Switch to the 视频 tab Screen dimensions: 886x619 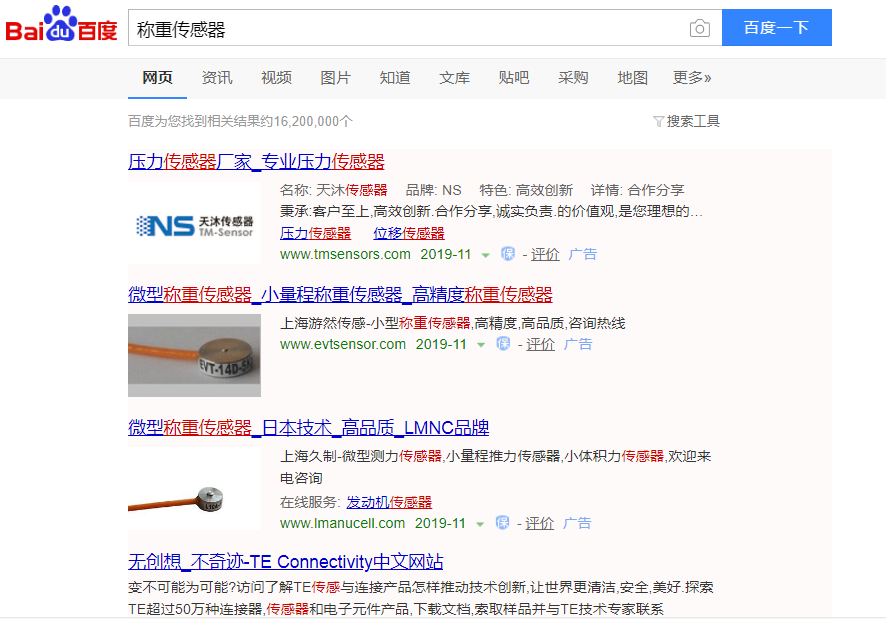pos(276,77)
